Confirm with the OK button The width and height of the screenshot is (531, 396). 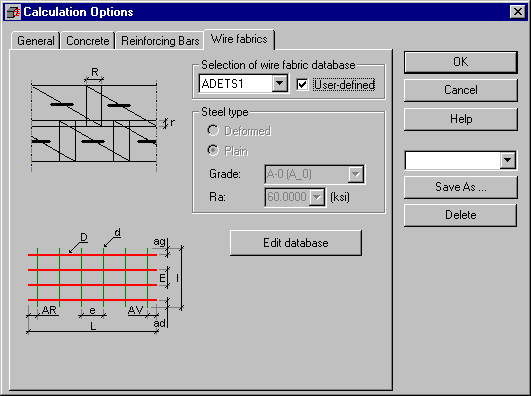point(461,62)
